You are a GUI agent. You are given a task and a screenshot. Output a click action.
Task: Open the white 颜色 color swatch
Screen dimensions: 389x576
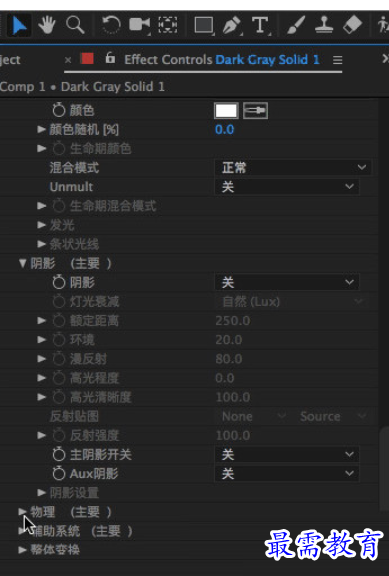point(226,111)
